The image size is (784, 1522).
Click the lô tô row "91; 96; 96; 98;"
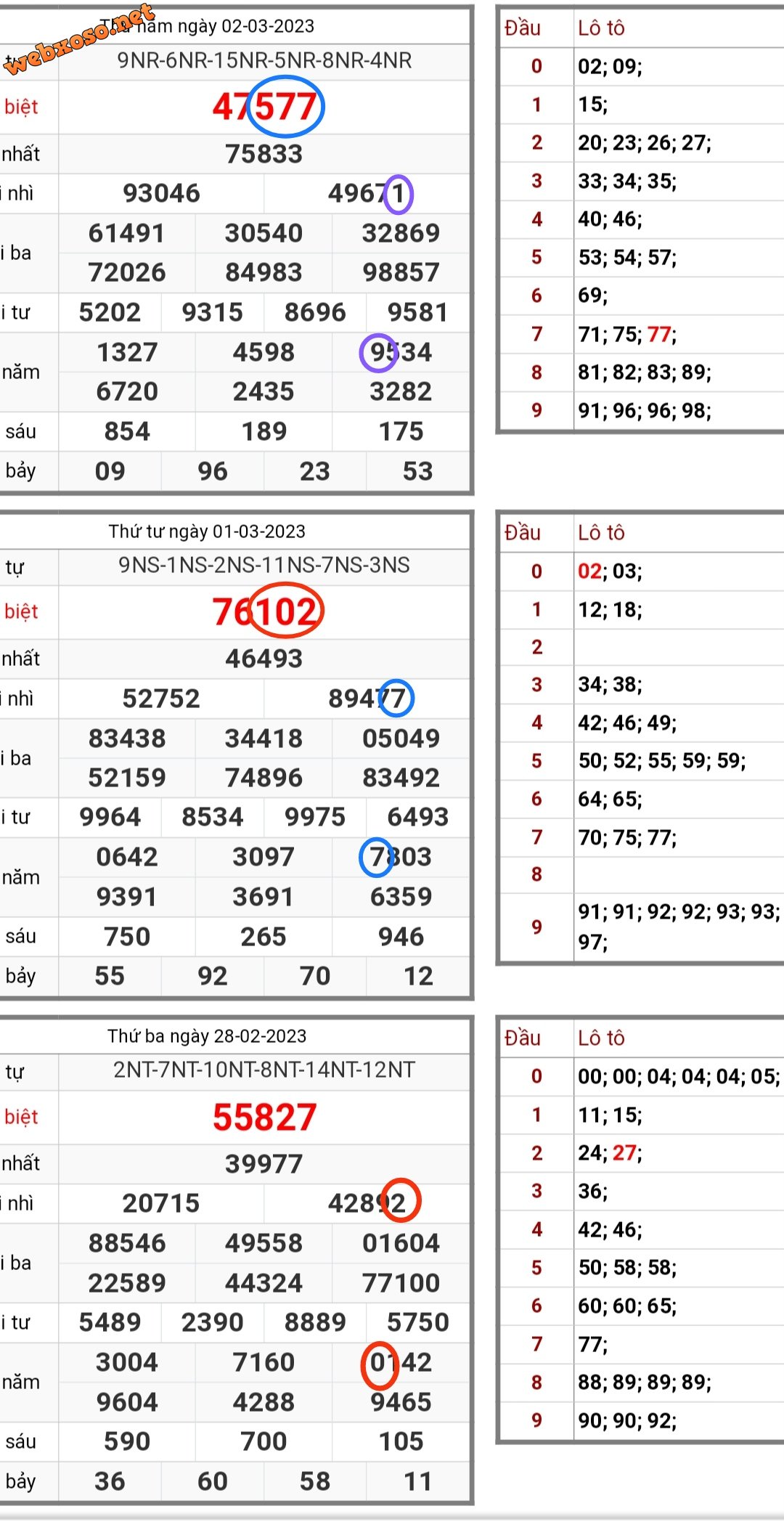[645, 411]
